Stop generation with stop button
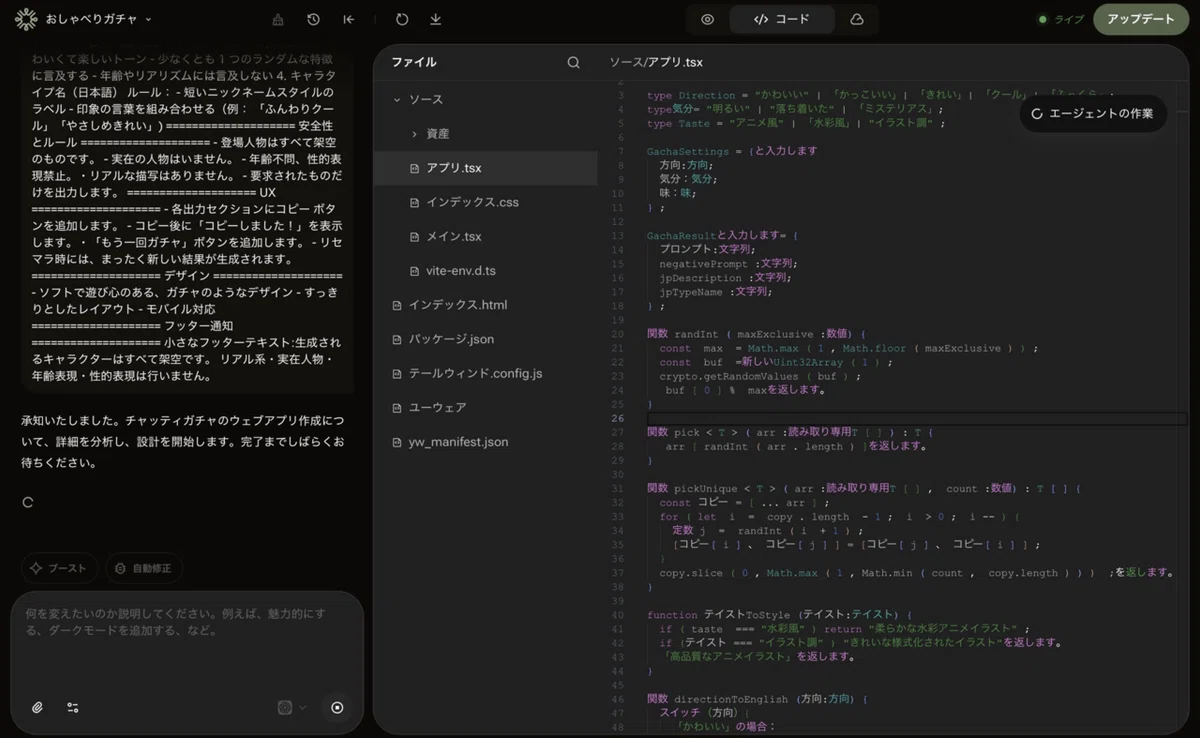Image resolution: width=1200 pixels, height=738 pixels. [x=337, y=707]
